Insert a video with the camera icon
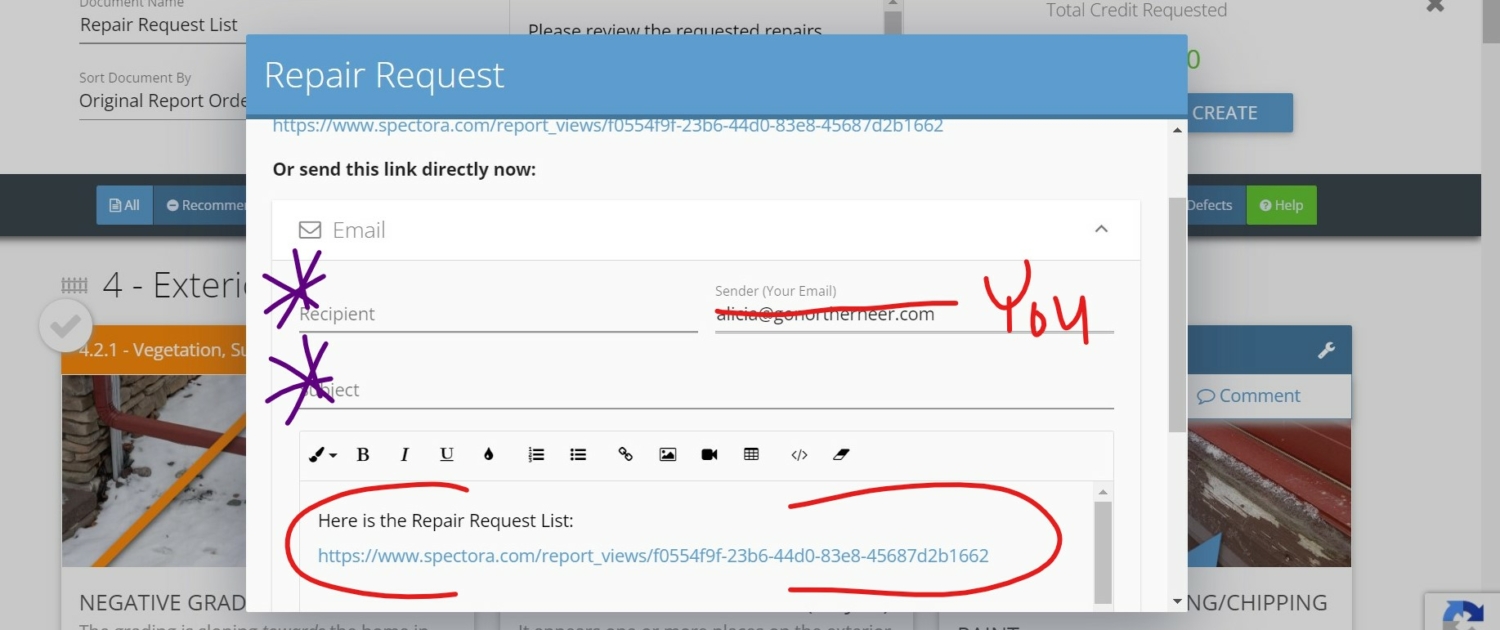 tap(710, 455)
